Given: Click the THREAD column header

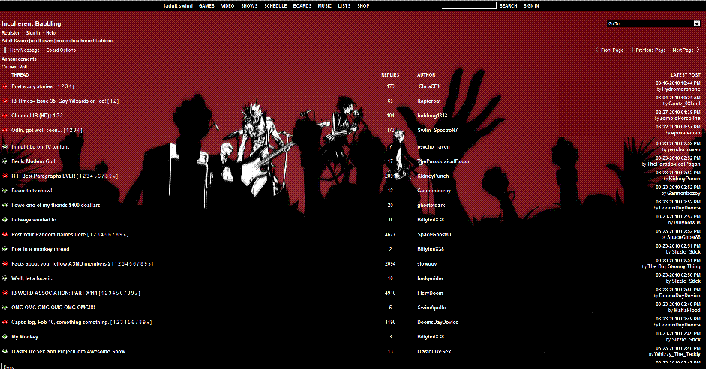Looking at the screenshot, I should (20, 75).
